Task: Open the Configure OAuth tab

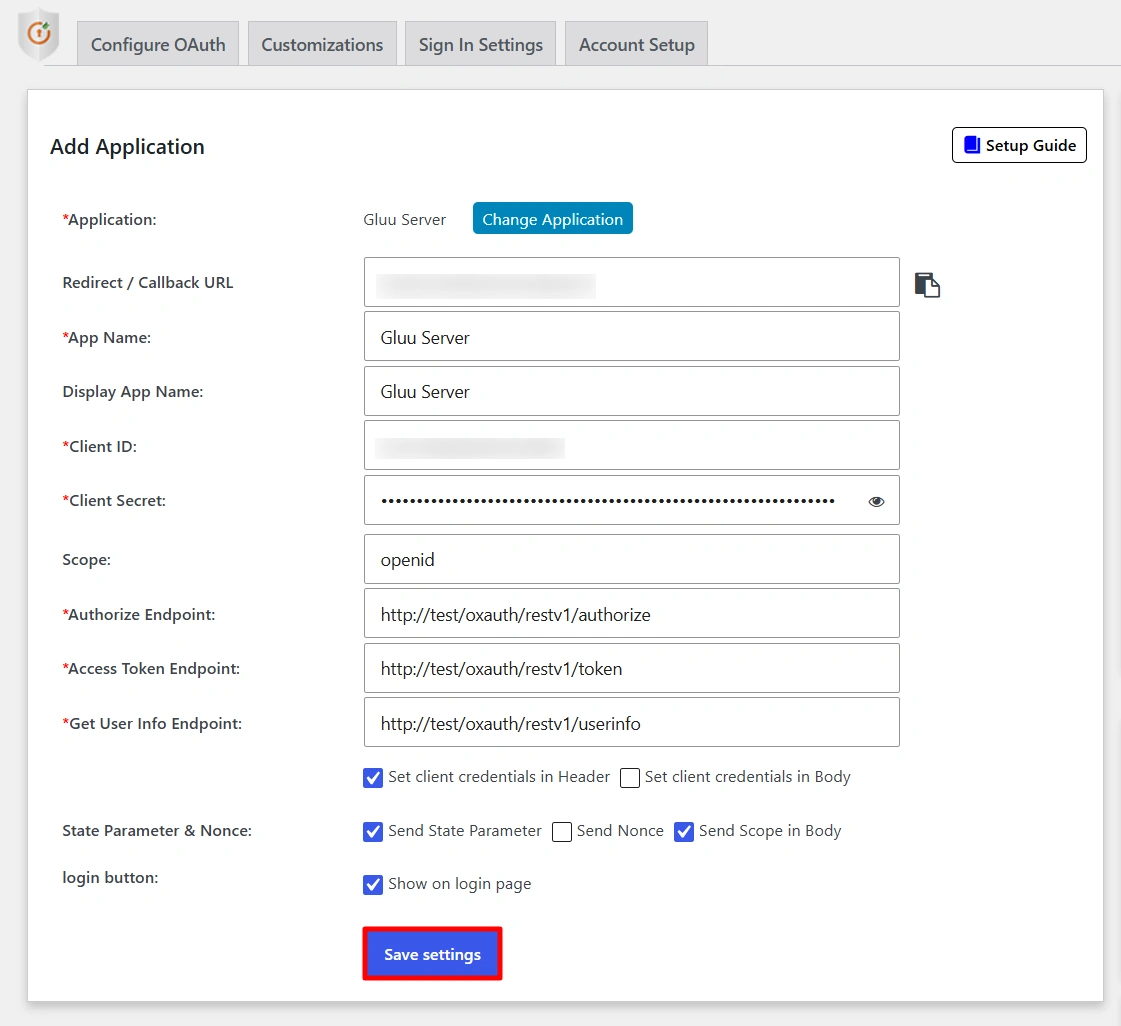Action: coord(158,44)
